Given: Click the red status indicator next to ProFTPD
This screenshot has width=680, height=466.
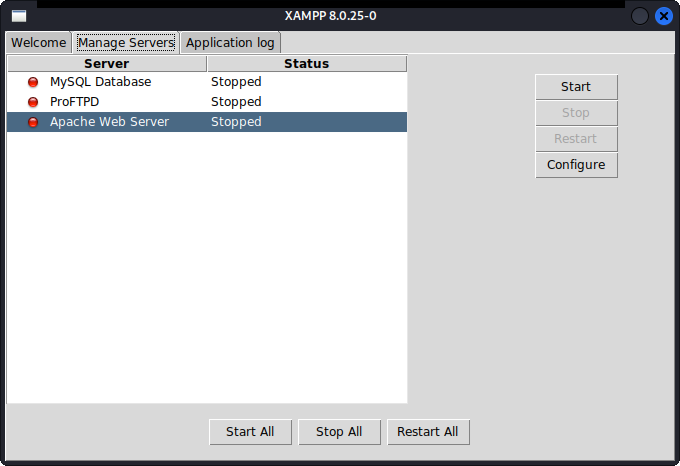Looking at the screenshot, I should pyautogui.click(x=33, y=102).
